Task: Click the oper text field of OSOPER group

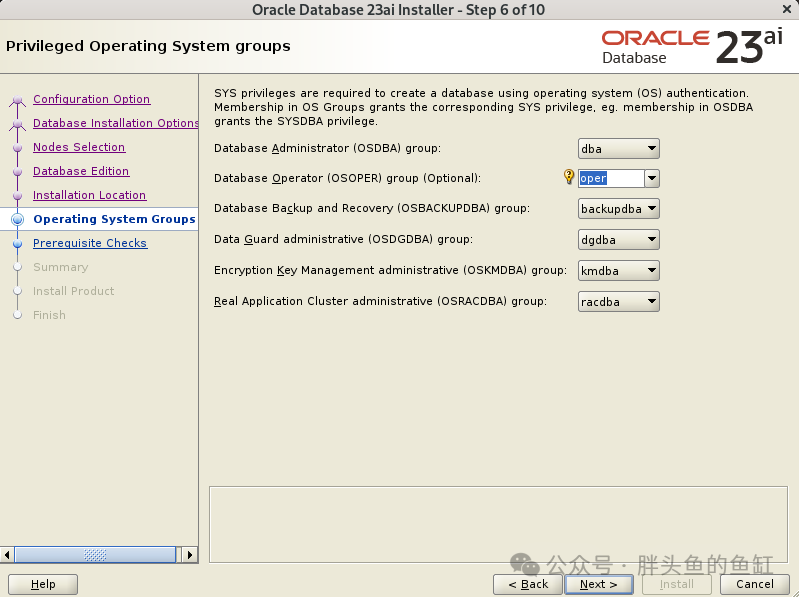Action: [611, 178]
